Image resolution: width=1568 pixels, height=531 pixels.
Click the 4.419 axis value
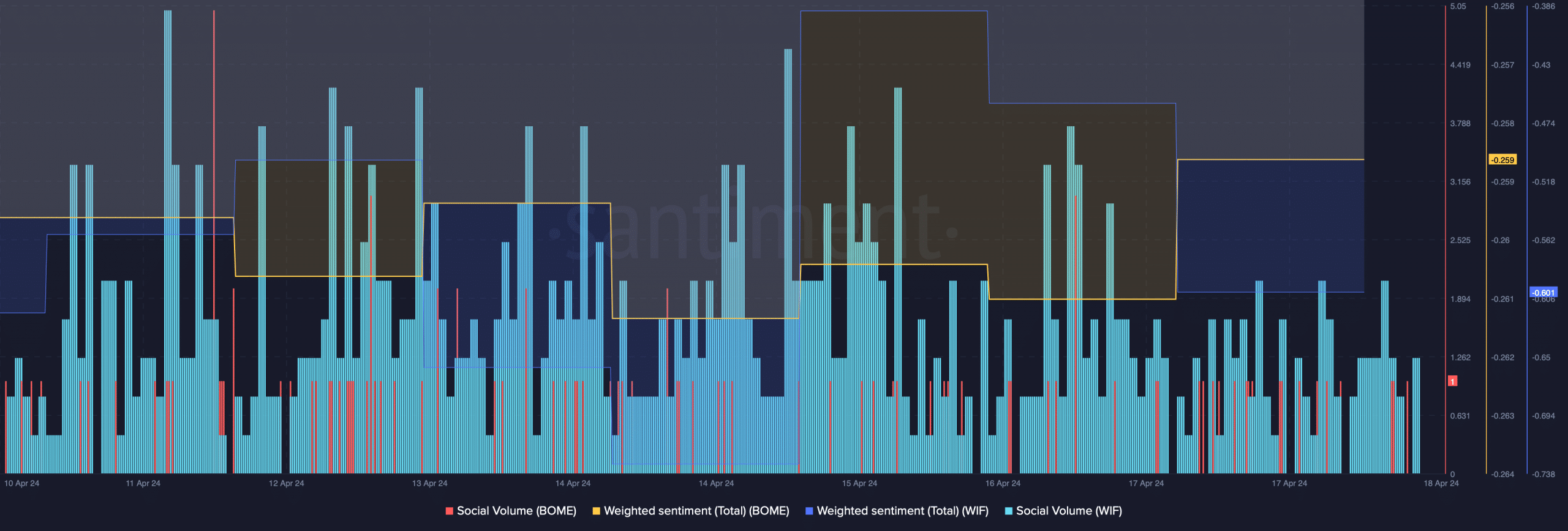point(1460,65)
